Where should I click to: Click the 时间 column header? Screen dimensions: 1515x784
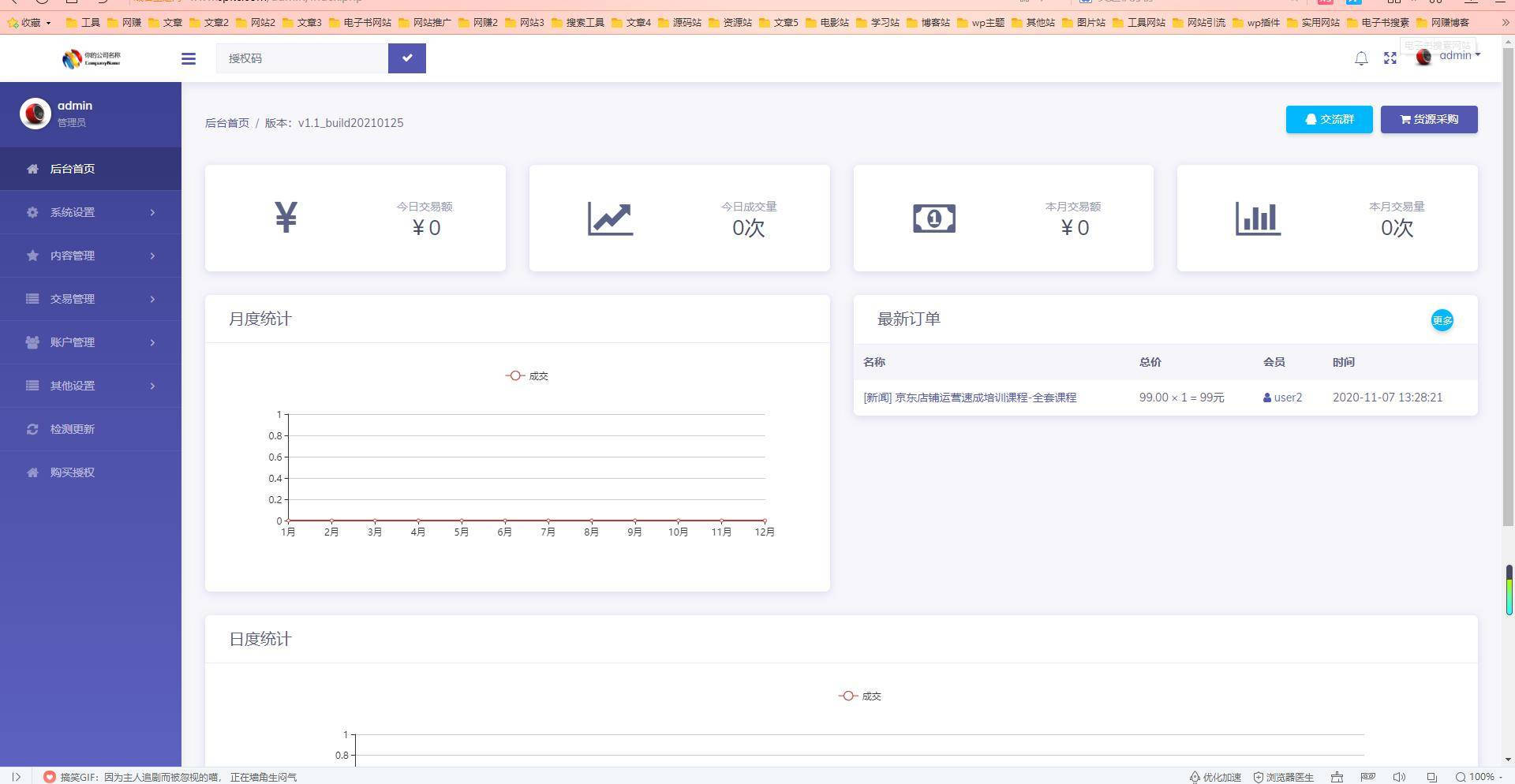pos(1344,362)
